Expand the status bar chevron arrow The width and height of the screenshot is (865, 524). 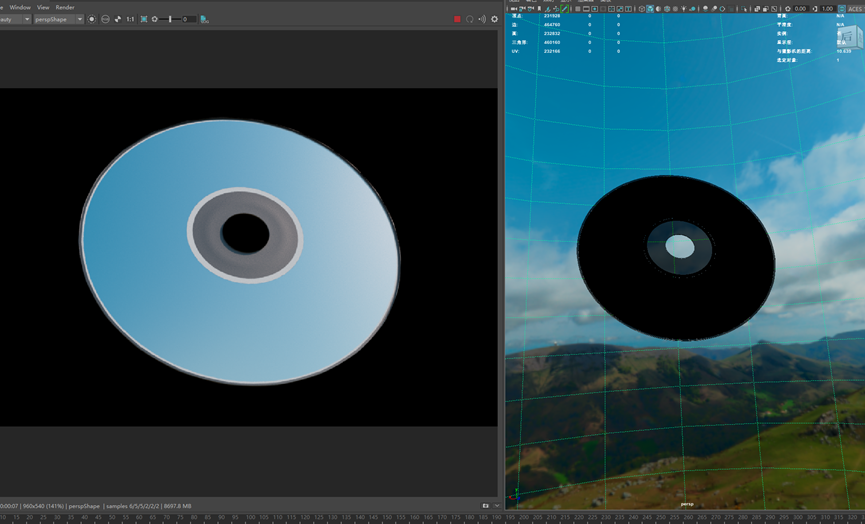(x=496, y=505)
